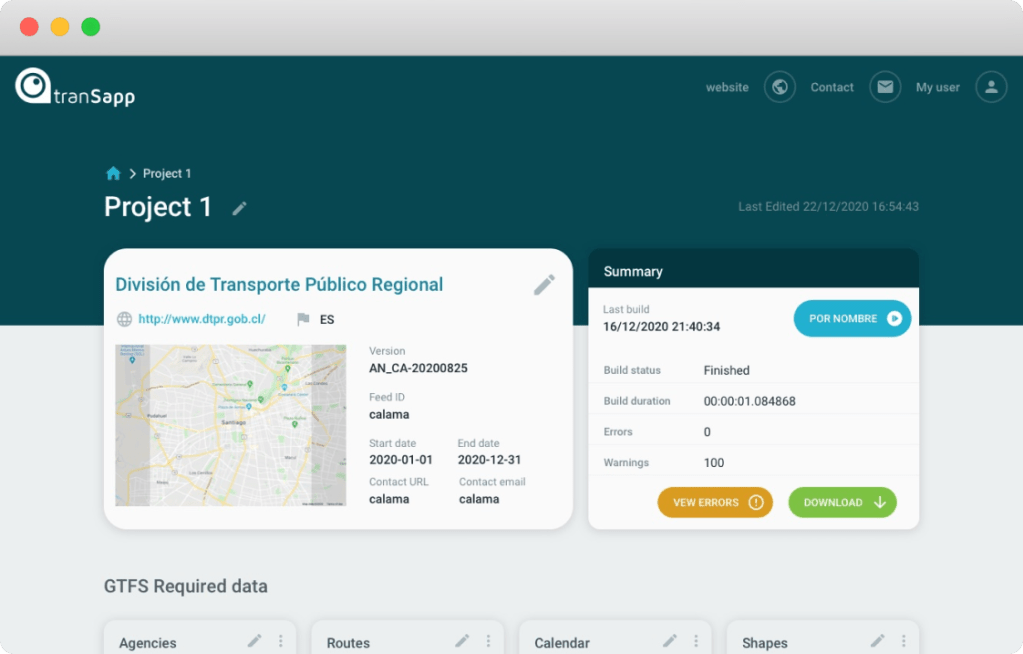Click the My user profile icon
The height and width of the screenshot is (654, 1023).
point(990,87)
